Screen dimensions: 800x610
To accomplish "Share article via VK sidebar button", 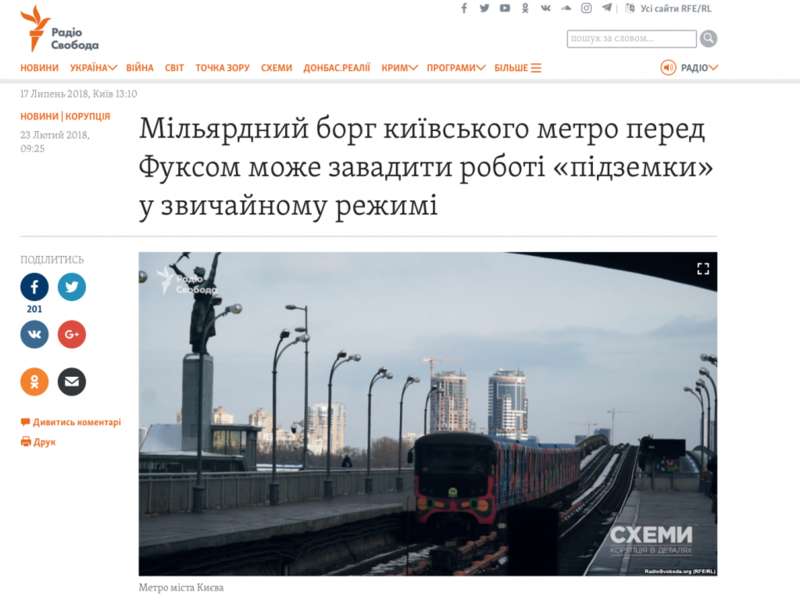I will tap(34, 334).
